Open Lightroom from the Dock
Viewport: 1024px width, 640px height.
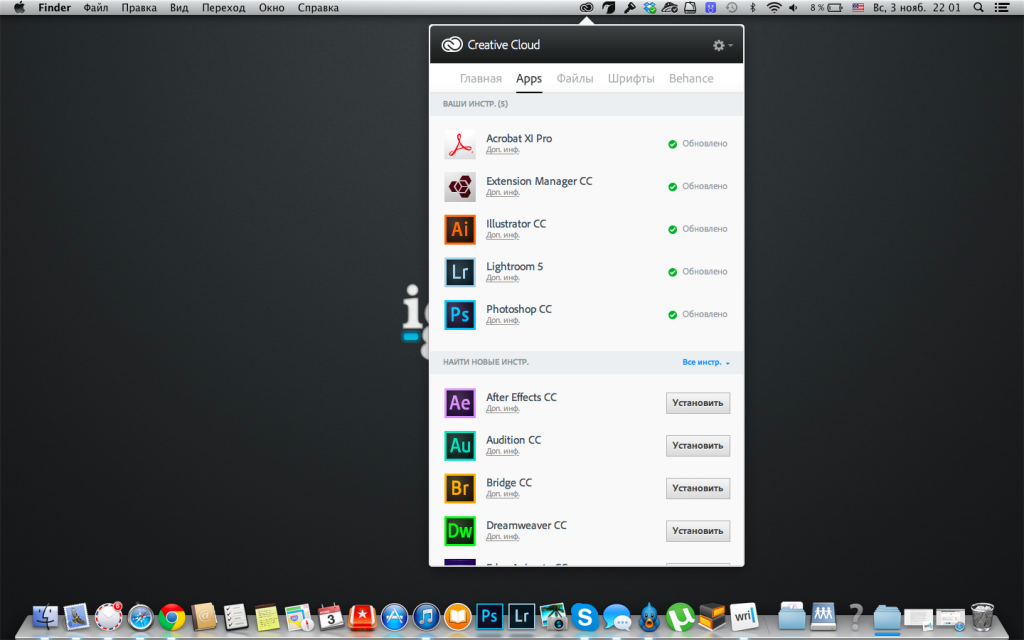click(x=521, y=616)
